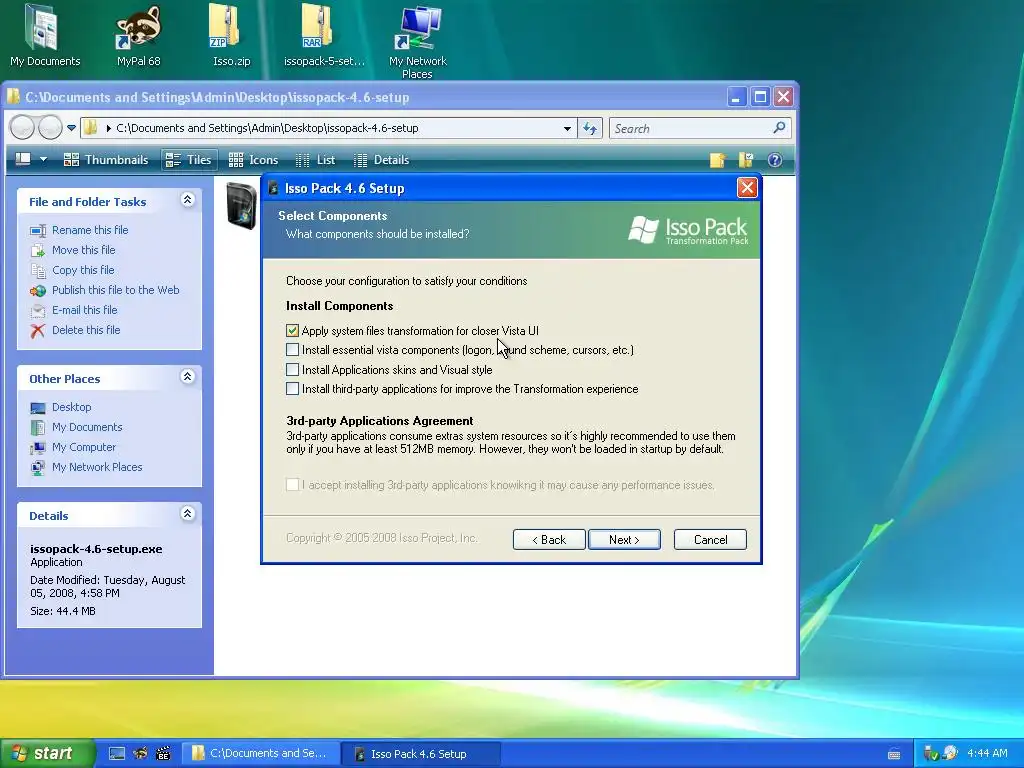This screenshot has height=768, width=1024.
Task: Collapse the Details panel
Action: [187, 514]
